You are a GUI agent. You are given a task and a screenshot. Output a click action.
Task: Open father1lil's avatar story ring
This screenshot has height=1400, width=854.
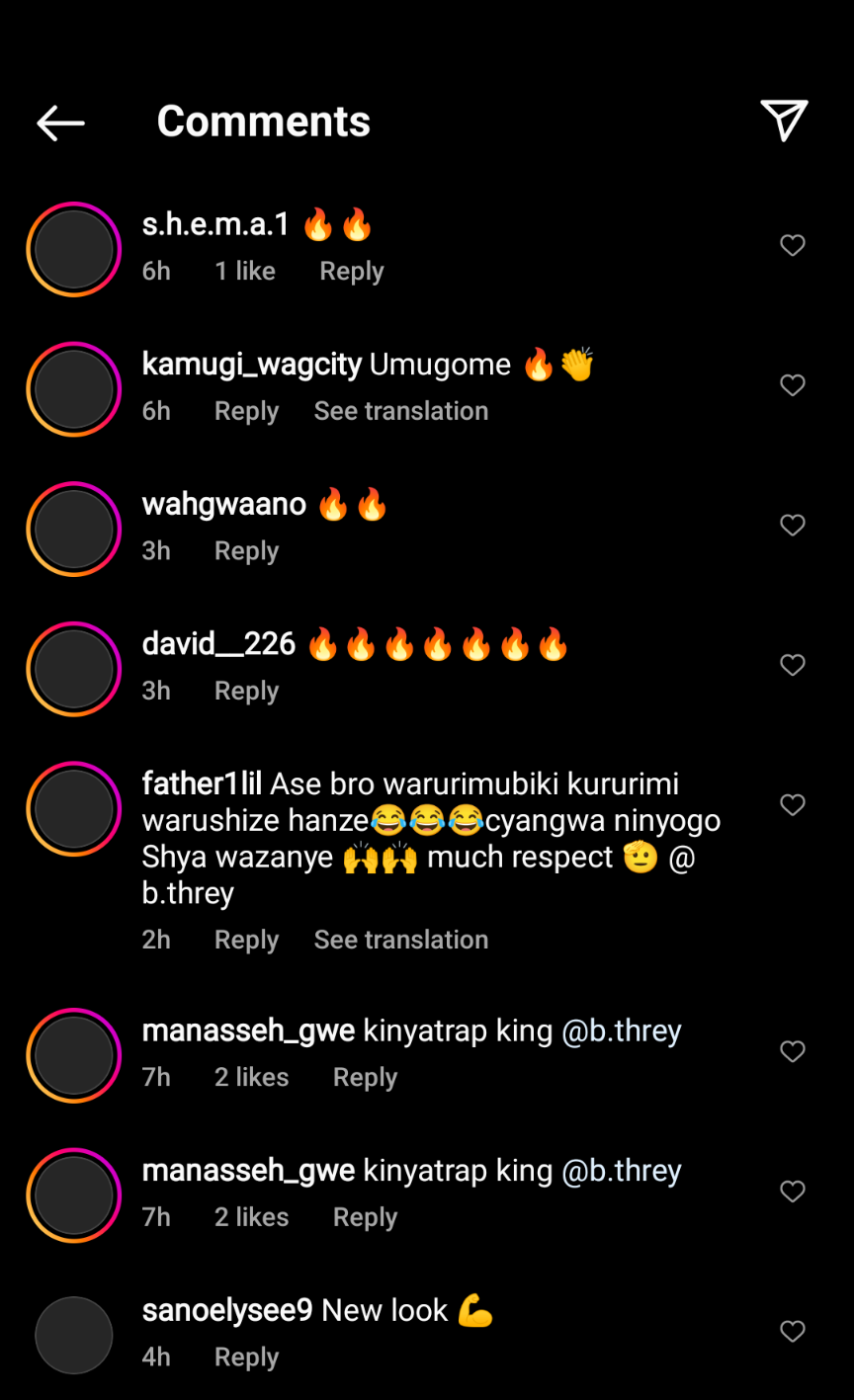pyautogui.click(x=74, y=809)
